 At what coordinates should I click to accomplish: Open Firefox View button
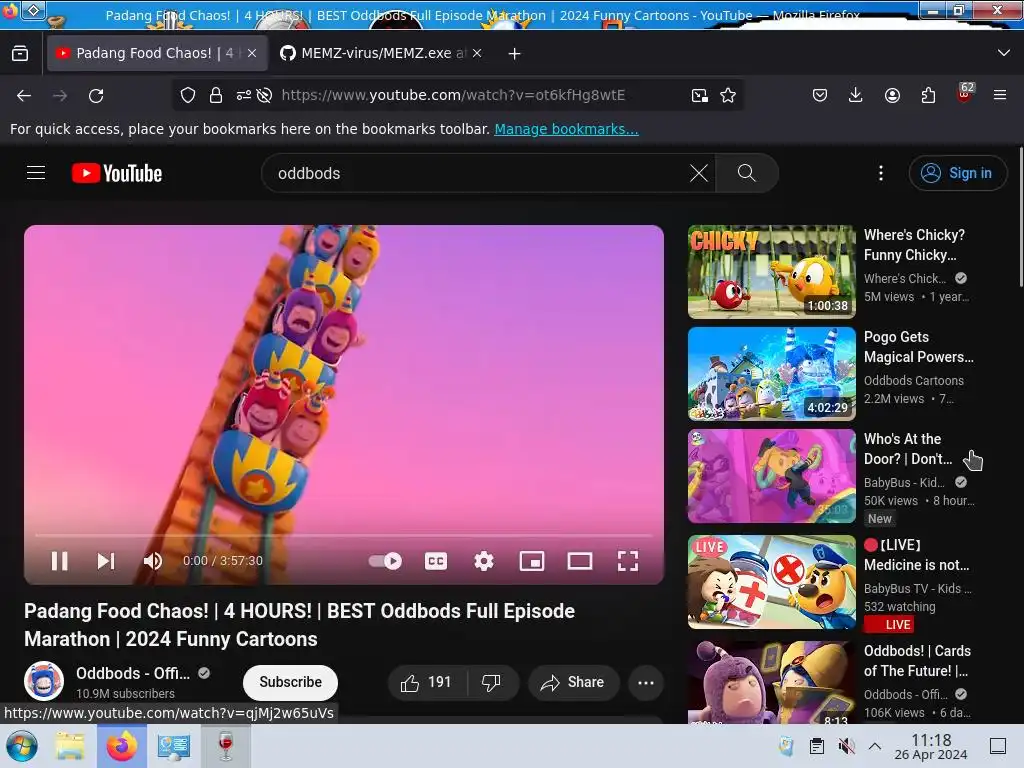pos(20,53)
